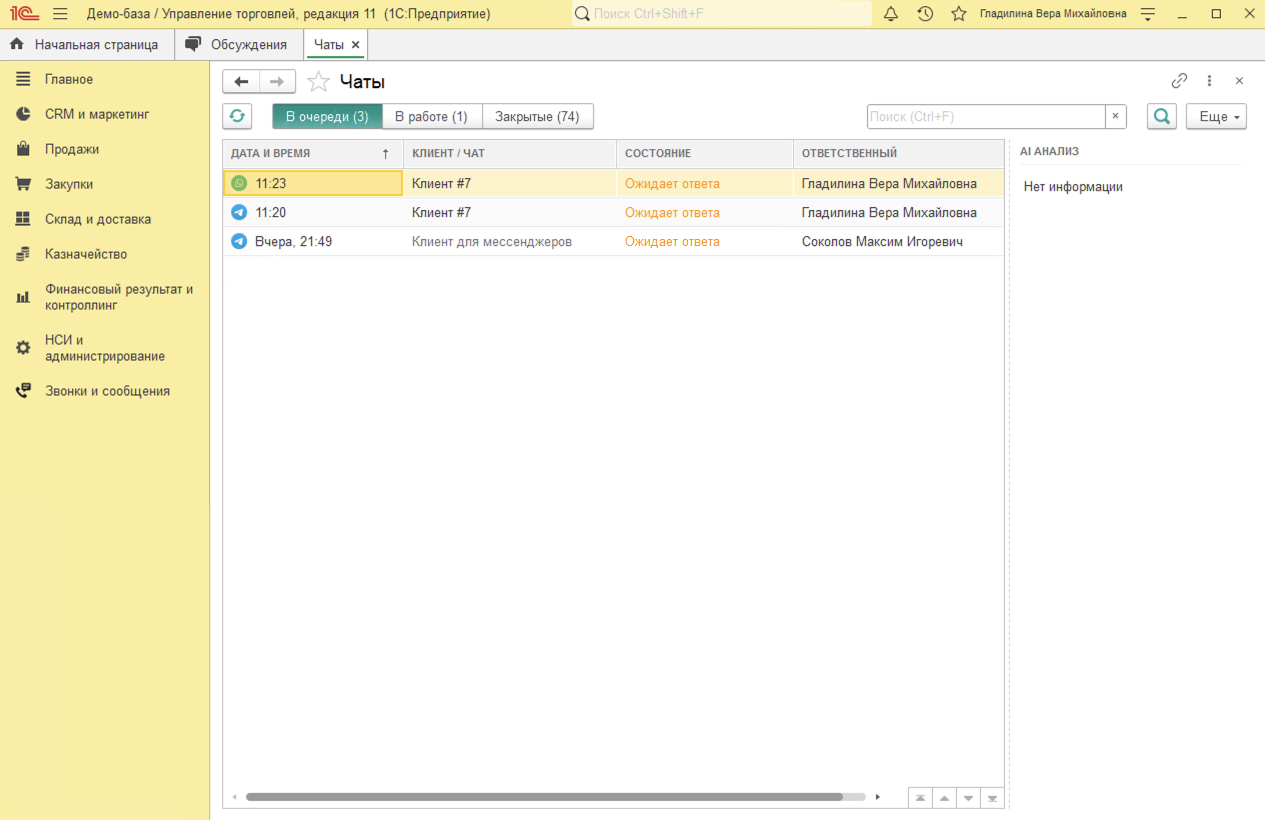Click the horizontal scrollbar of the table
The height and width of the screenshot is (820, 1265).
point(544,797)
